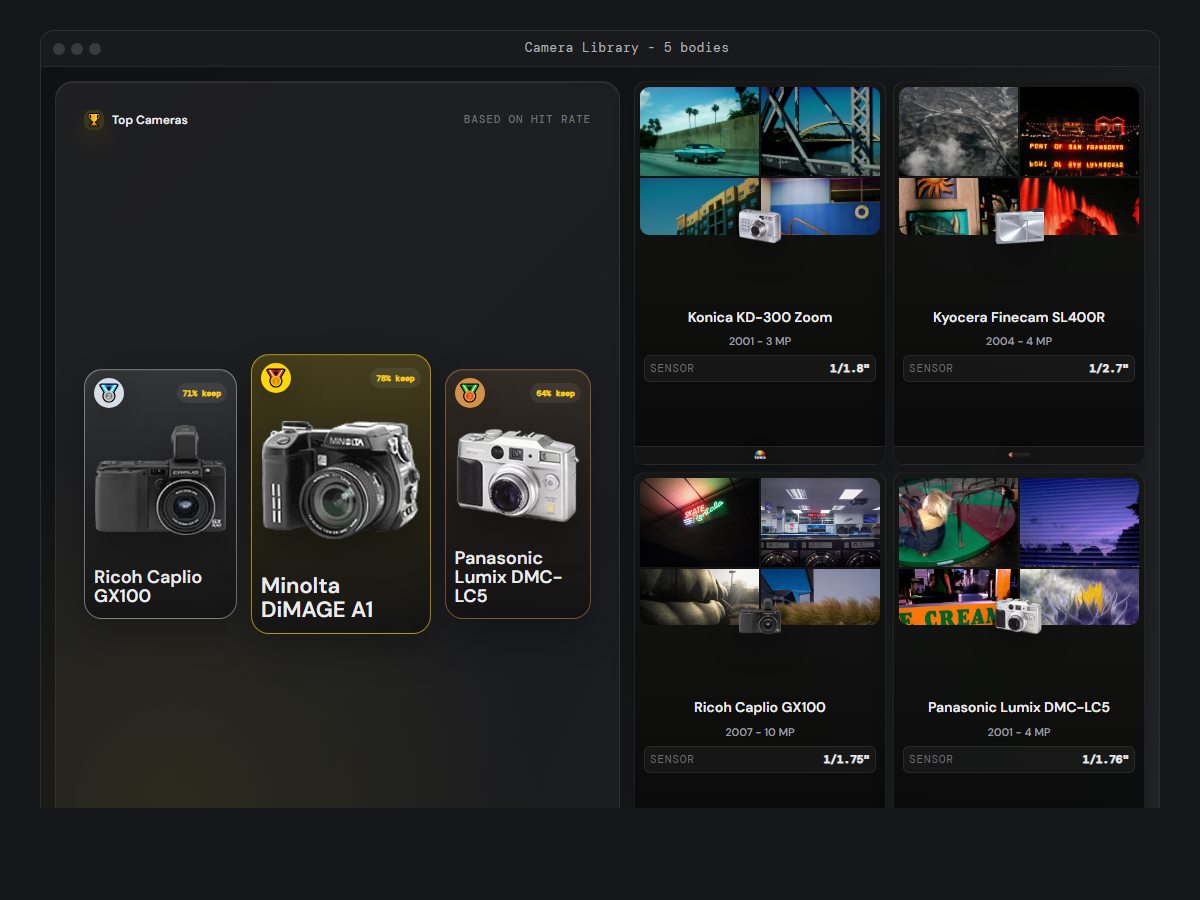
Task: Click the '2004 - 4 MP' text
Action: 1019,342
